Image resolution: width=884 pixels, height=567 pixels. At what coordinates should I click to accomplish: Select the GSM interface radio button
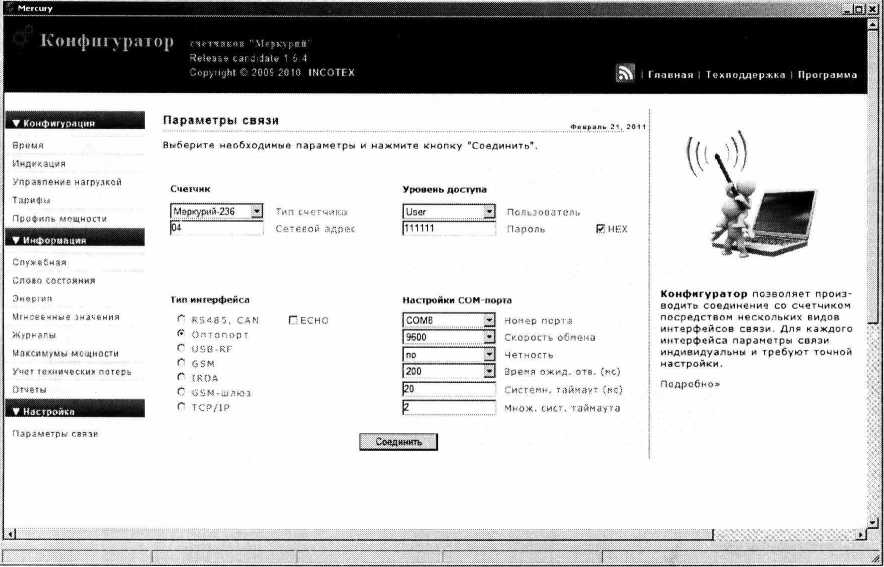click(181, 363)
